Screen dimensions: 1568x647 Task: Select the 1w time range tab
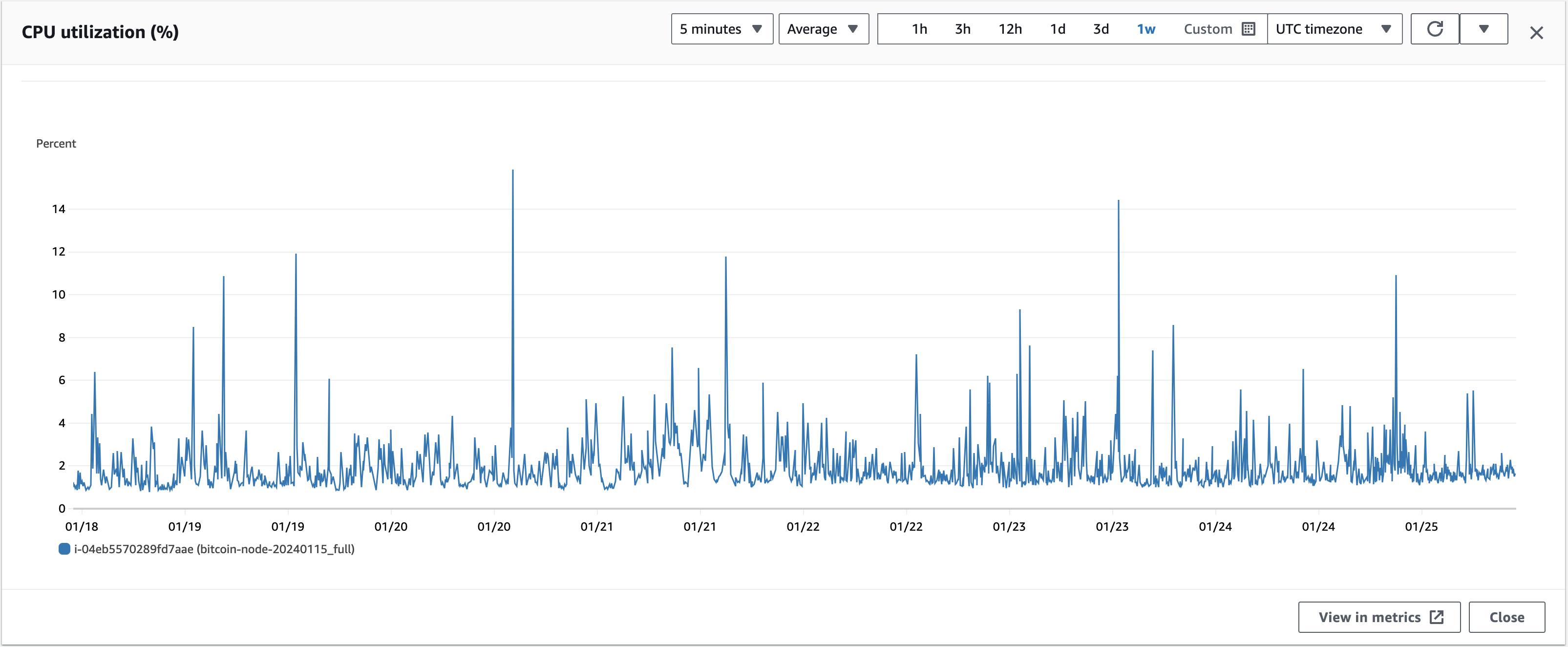(1147, 29)
